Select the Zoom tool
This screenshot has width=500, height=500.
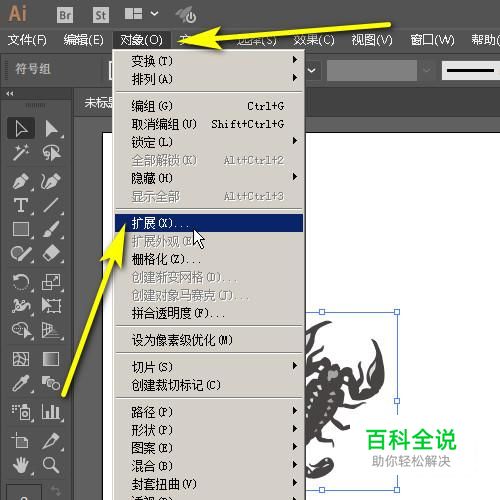coord(51,465)
